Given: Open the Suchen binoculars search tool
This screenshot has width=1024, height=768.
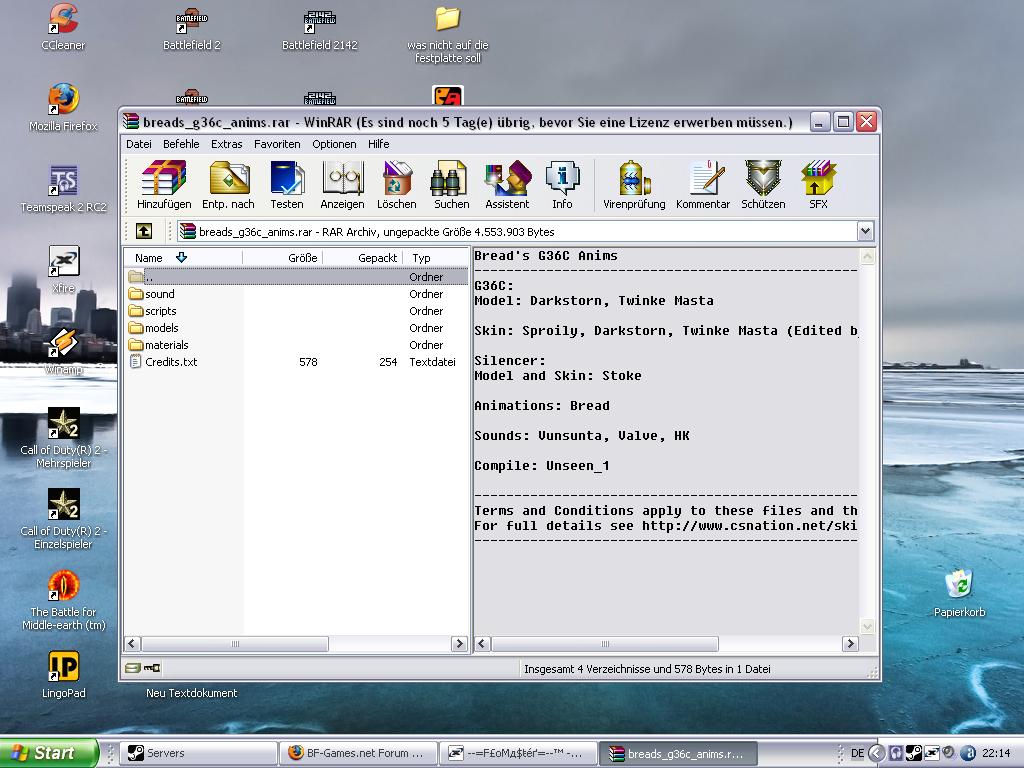Looking at the screenshot, I should [451, 185].
